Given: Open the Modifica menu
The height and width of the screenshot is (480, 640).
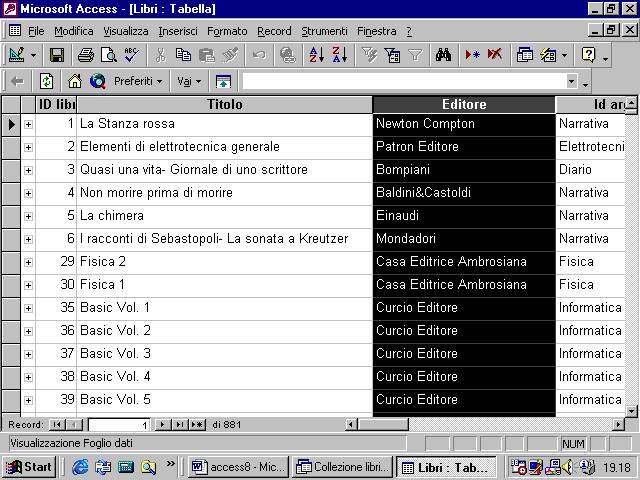Looking at the screenshot, I should click(x=74, y=31).
